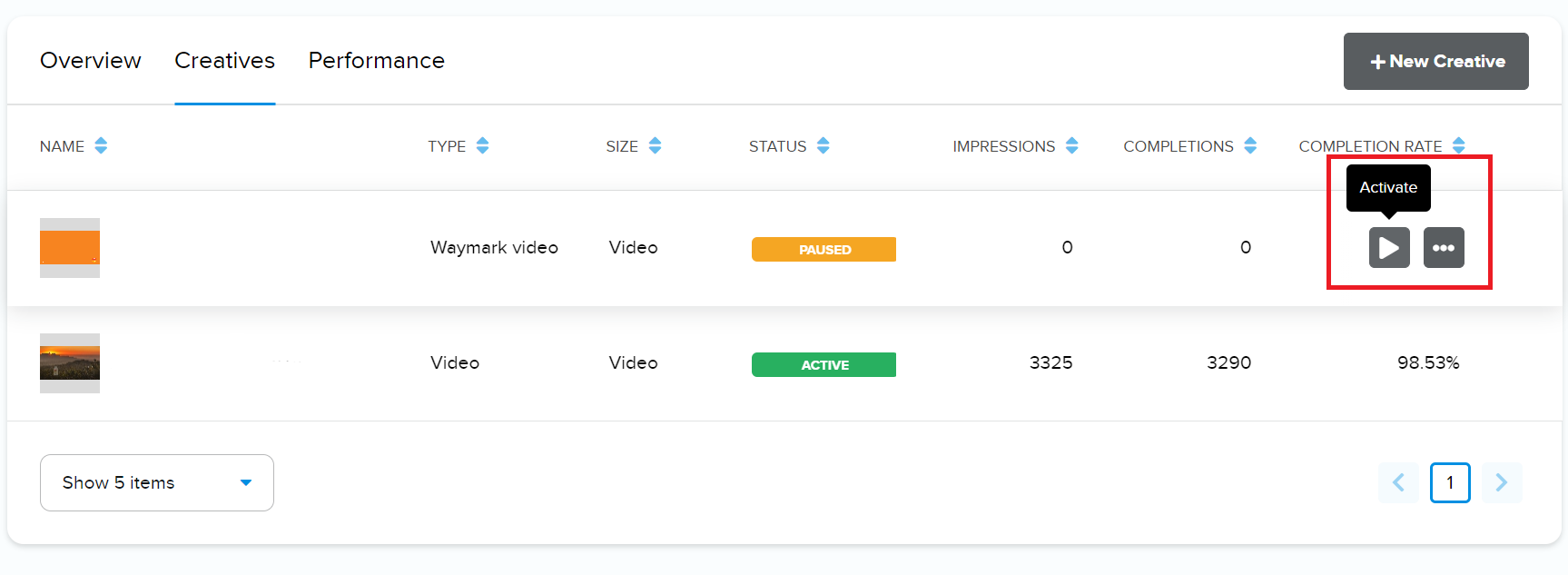The width and height of the screenshot is (1568, 575).
Task: Go to previous page arrow
Action: coord(1398,482)
